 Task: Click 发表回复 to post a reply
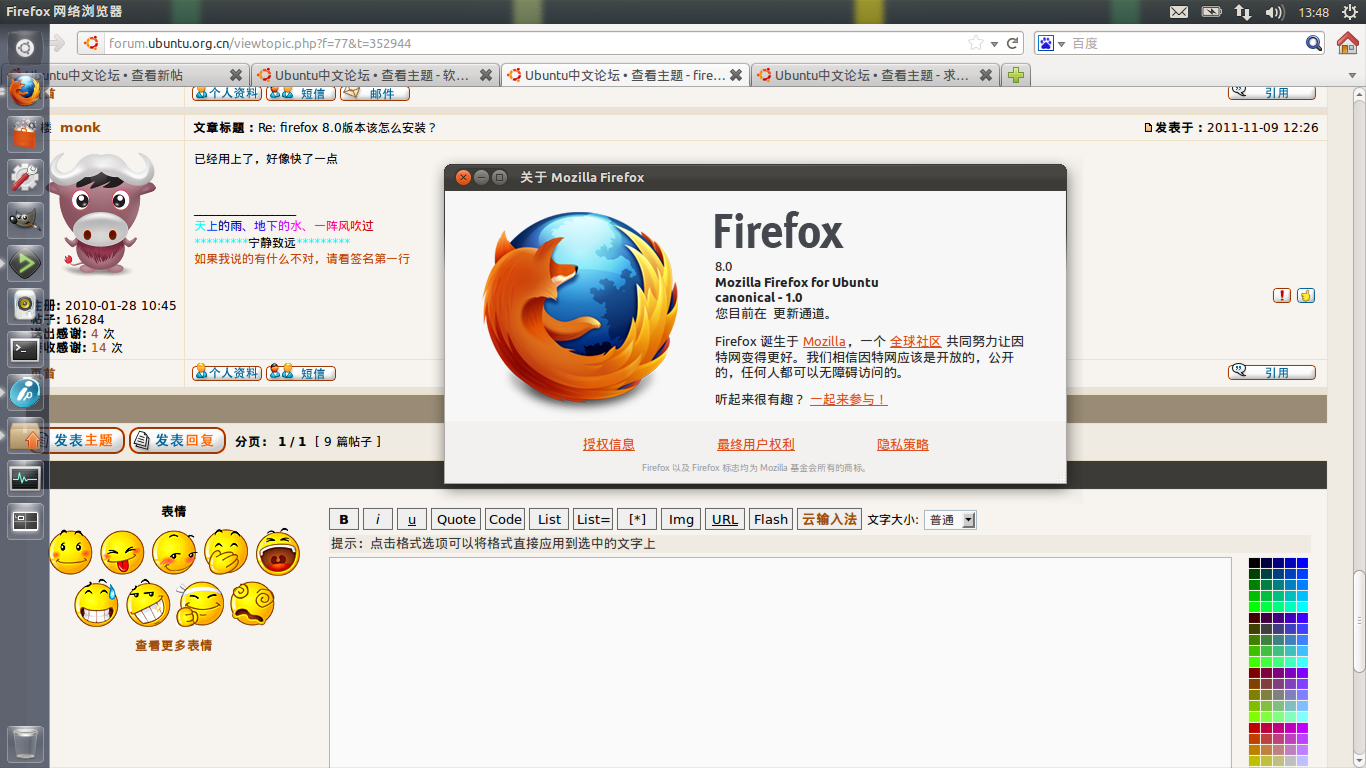(x=177, y=440)
